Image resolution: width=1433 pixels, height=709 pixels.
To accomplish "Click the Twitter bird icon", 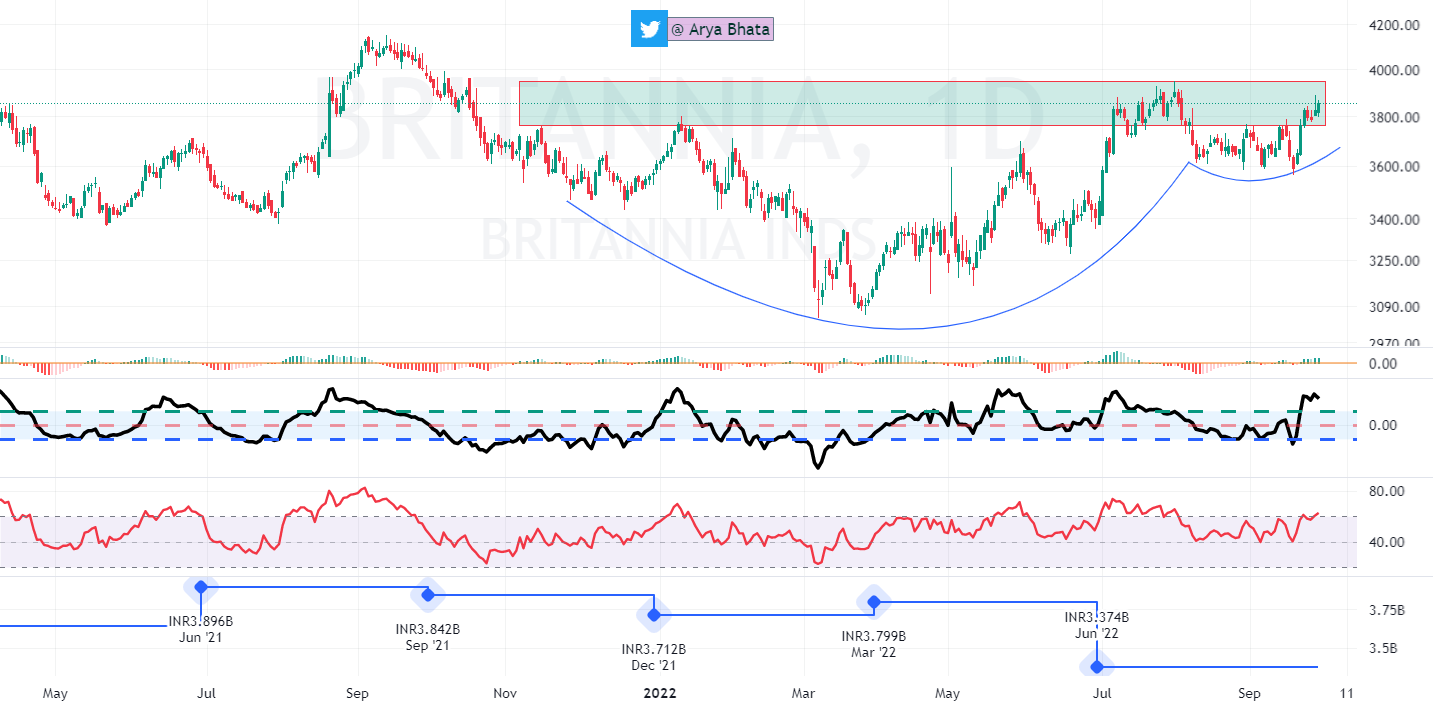I will [649, 29].
